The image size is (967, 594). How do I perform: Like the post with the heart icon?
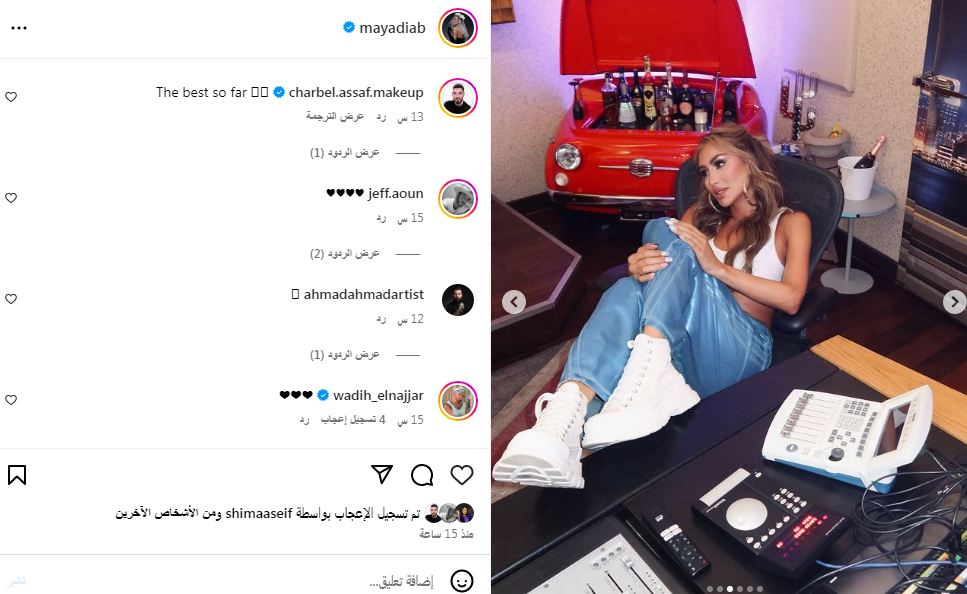pyautogui.click(x=461, y=475)
